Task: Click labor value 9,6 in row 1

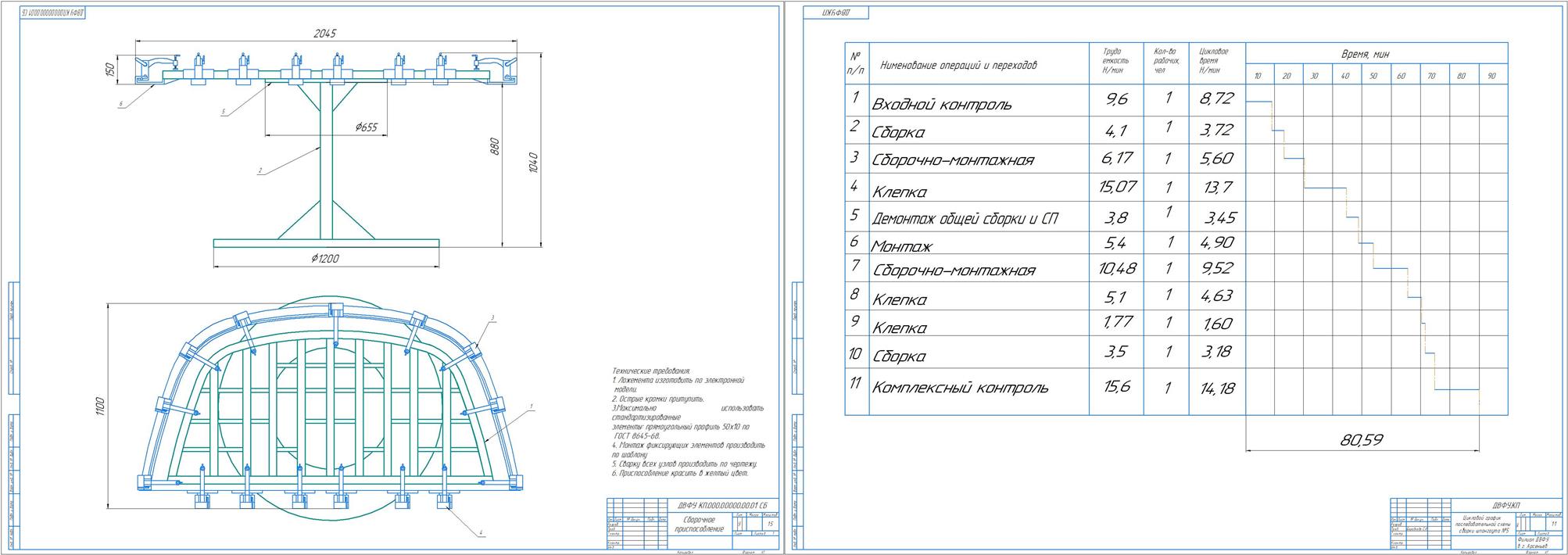Action: [1116, 99]
